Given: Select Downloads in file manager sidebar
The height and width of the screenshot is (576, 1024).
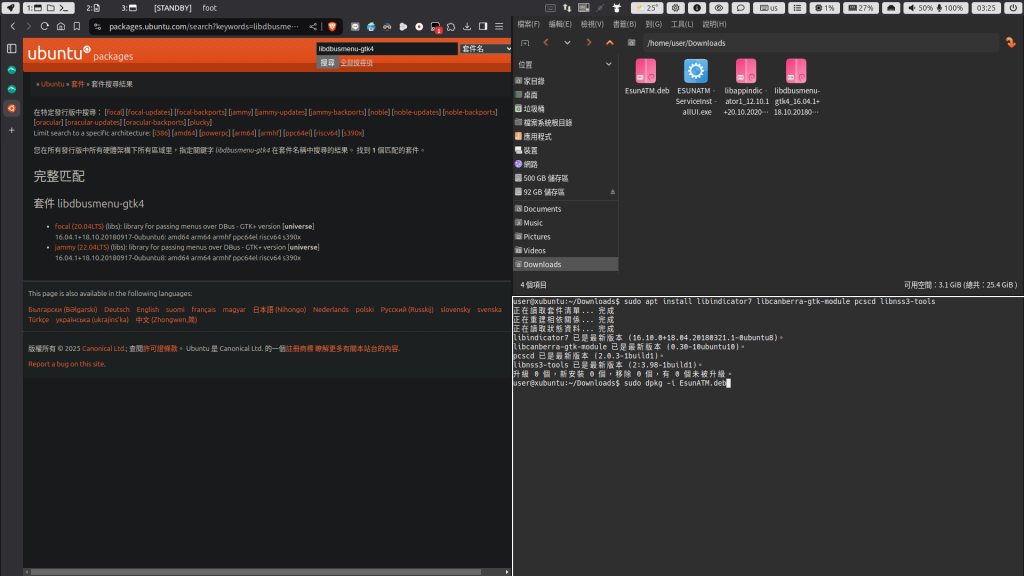Looking at the screenshot, I should pyautogui.click(x=566, y=264).
